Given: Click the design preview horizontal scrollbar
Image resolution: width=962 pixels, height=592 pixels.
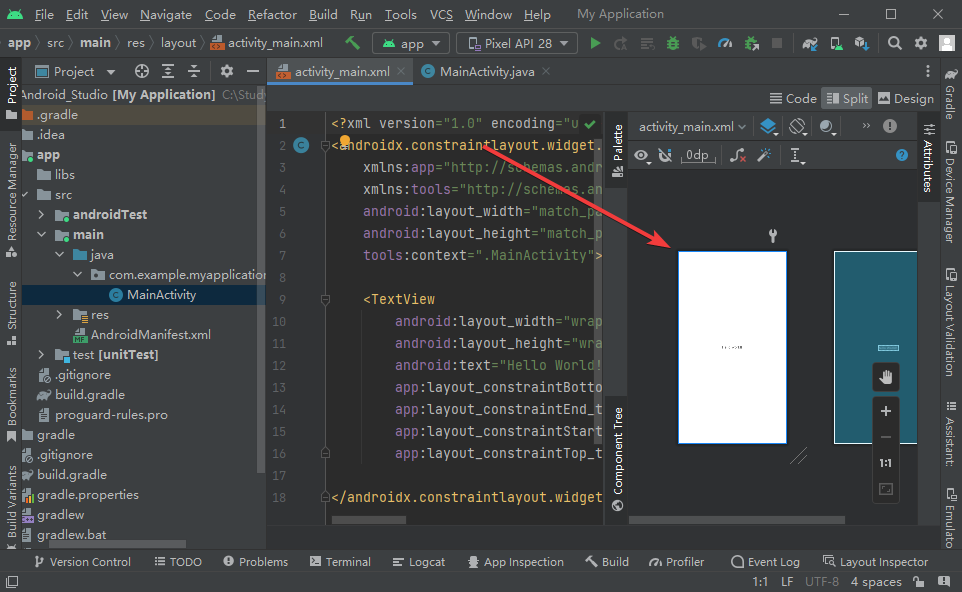Looking at the screenshot, I should point(737,520).
